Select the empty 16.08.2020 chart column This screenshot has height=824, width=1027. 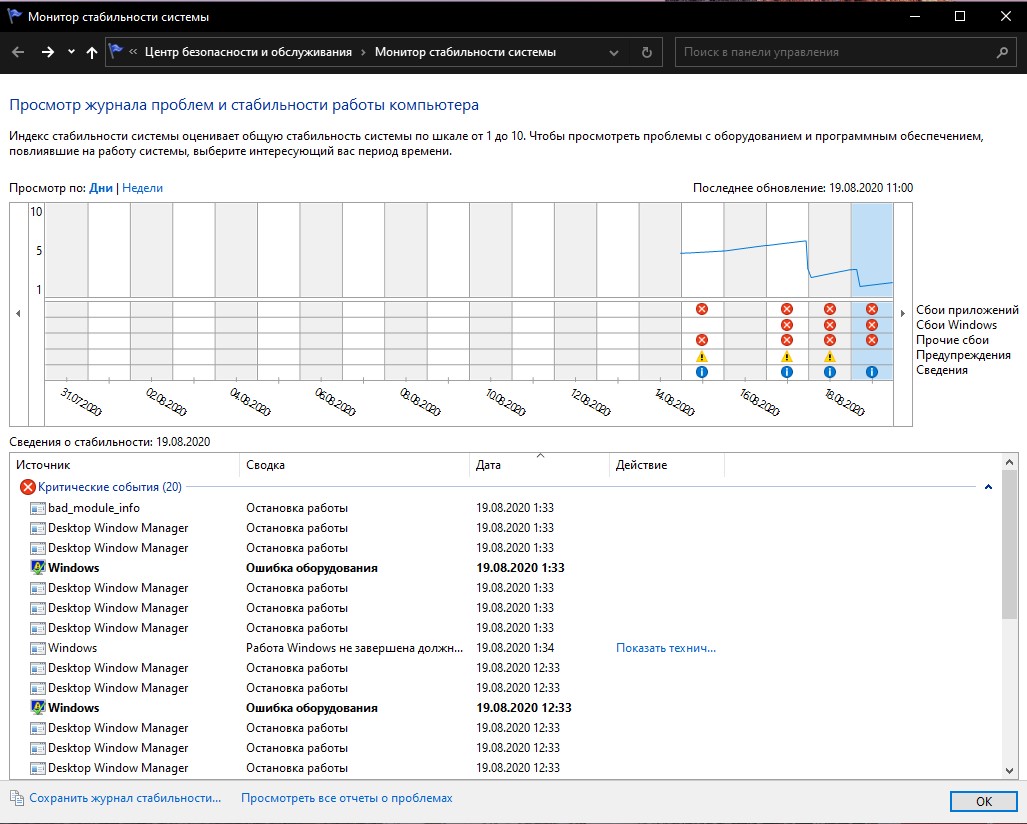(x=745, y=291)
